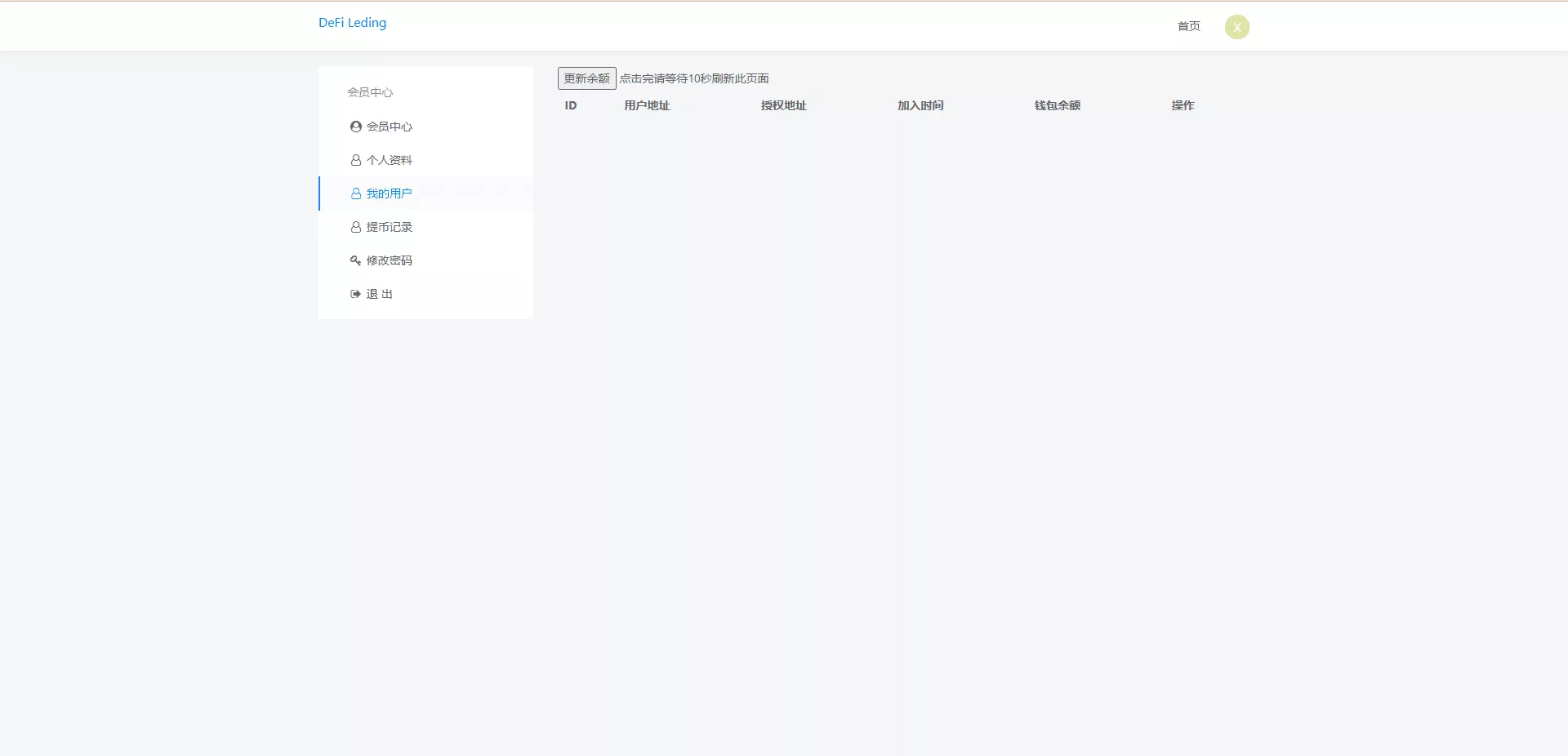Click the 更新余额 refresh balance button

[586, 78]
